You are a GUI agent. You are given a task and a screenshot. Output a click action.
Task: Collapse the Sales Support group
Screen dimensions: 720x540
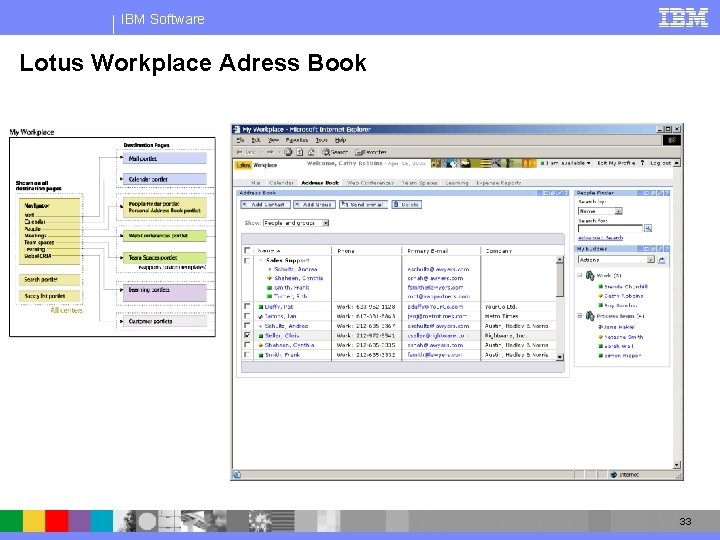coord(260,260)
